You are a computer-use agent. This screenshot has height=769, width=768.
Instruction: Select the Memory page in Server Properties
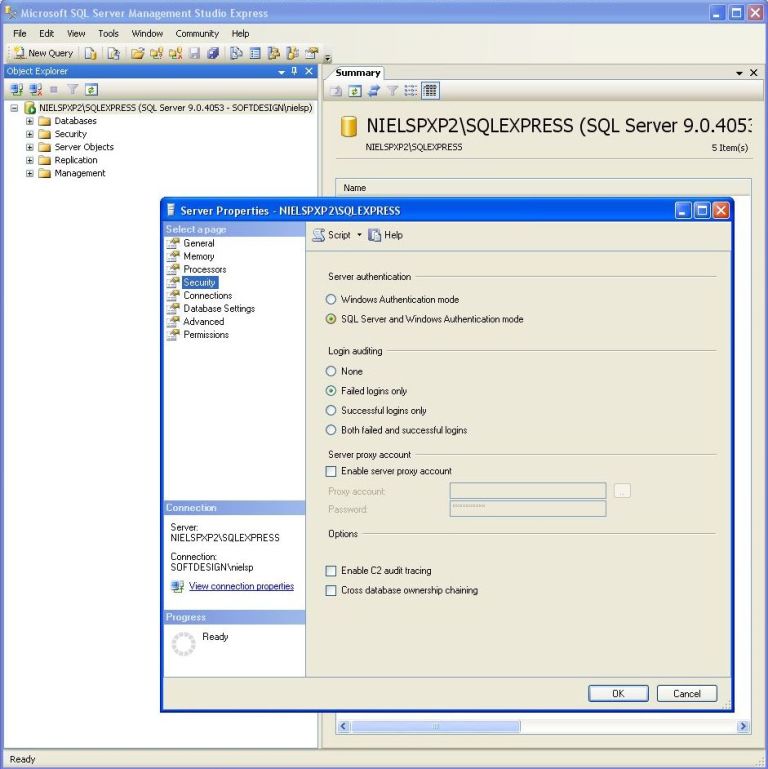click(x=199, y=256)
